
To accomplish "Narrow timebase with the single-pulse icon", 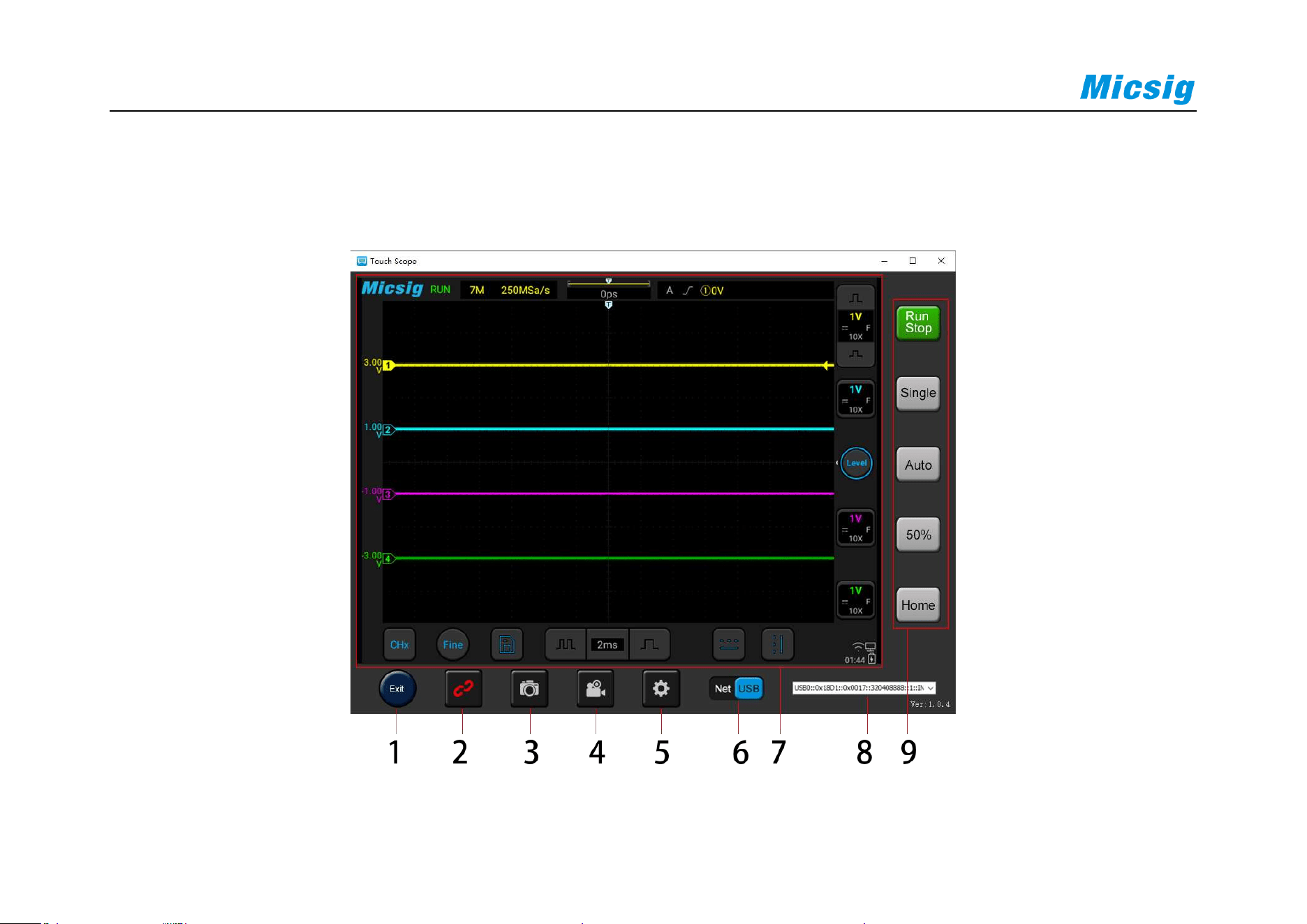I will point(649,645).
